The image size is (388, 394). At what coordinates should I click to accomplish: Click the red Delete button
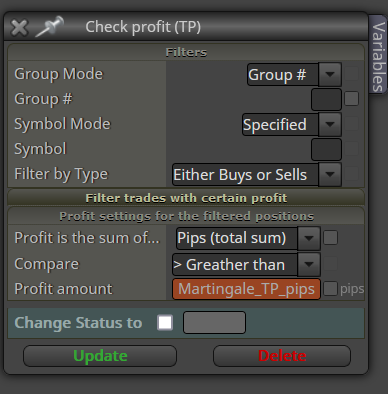coord(282,356)
